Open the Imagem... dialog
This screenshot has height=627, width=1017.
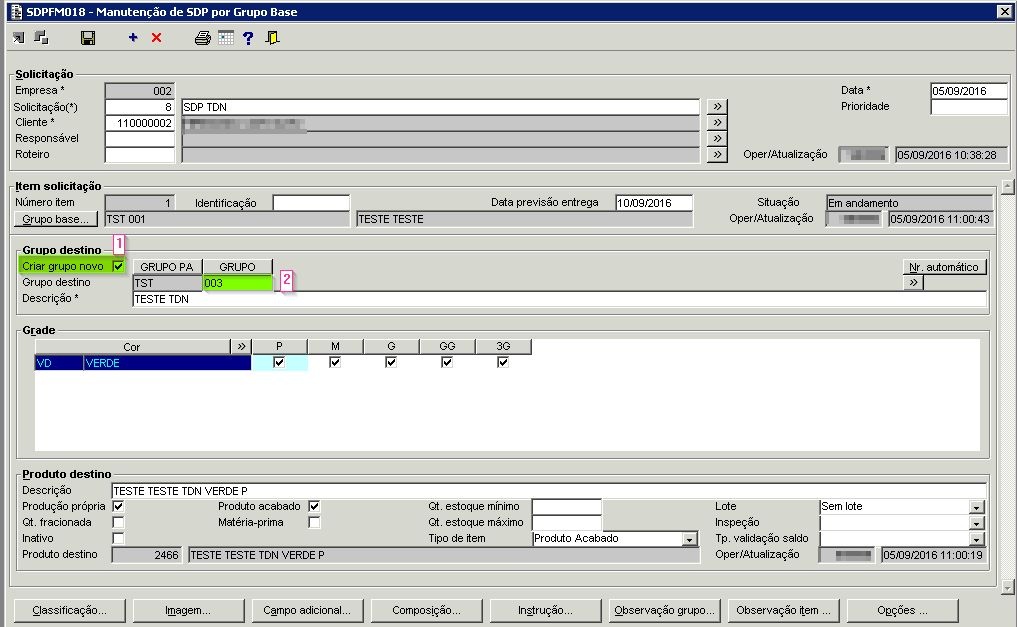(188, 610)
